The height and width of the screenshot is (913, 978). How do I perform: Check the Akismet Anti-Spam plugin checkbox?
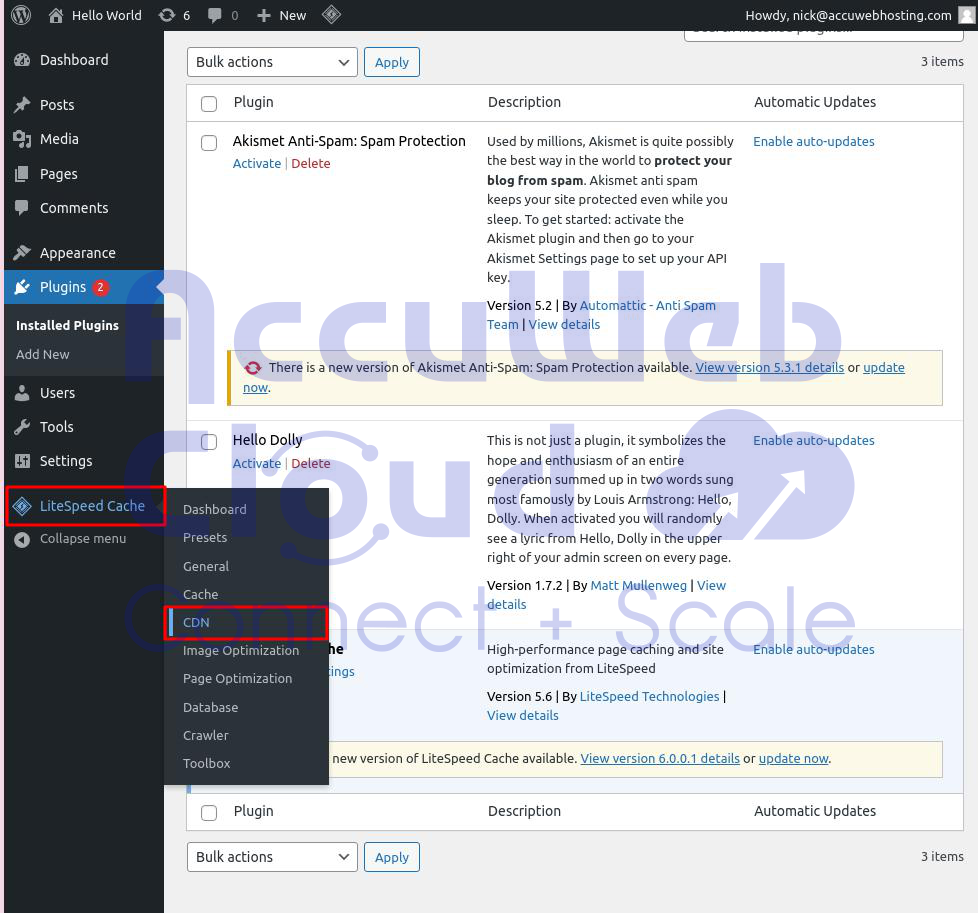(209, 143)
